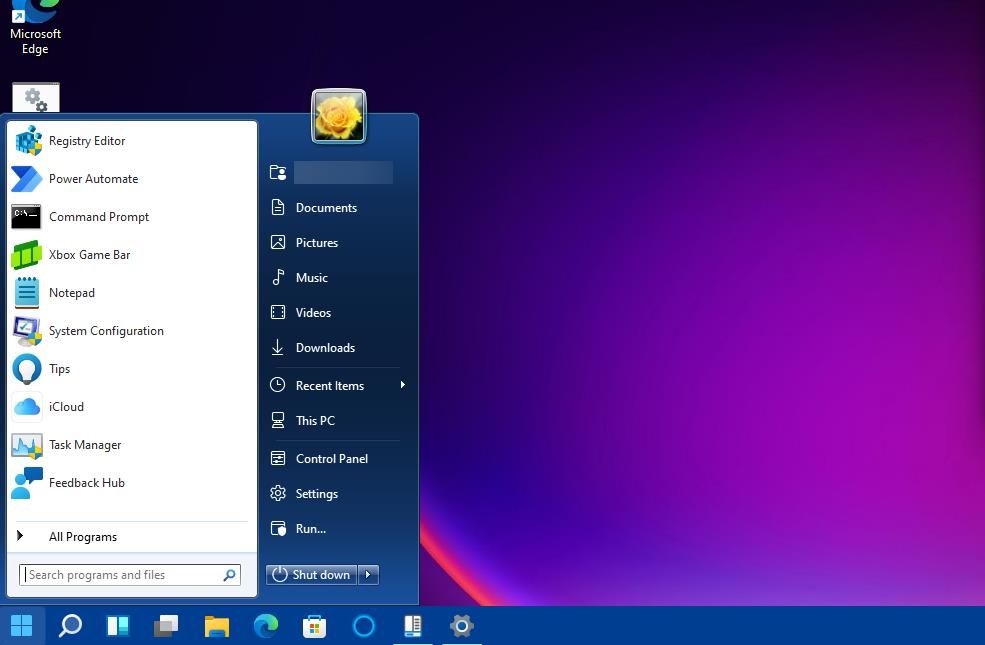Open Microsoft Edge from the taskbar

pos(265,626)
